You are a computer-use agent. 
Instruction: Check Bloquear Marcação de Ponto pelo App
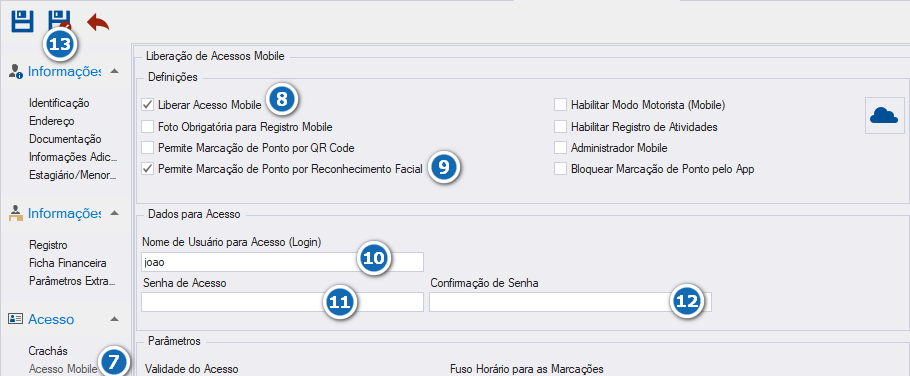[x=560, y=169]
